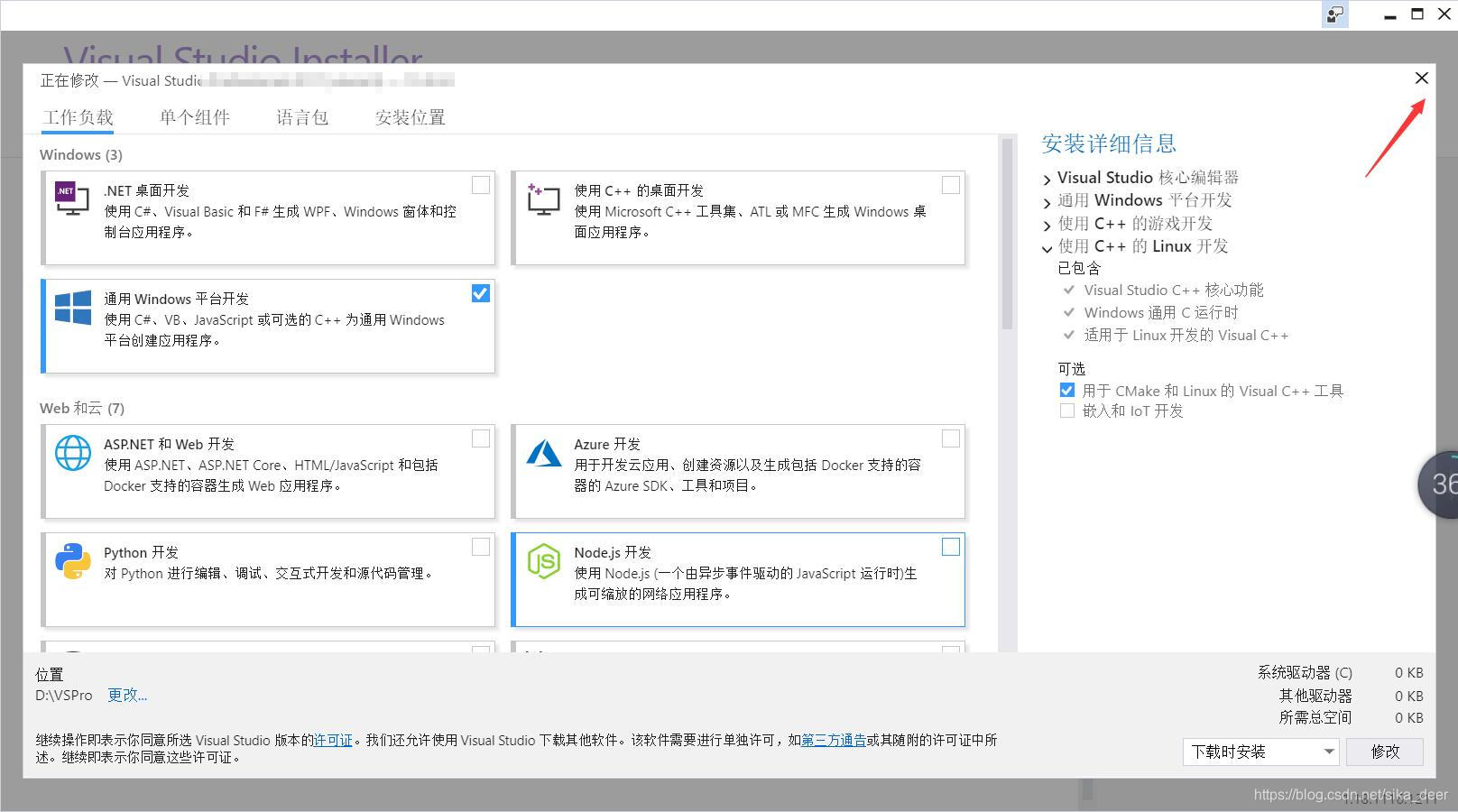Click the ASP.NET globe icon
The width and height of the screenshot is (1458, 812).
point(73,452)
